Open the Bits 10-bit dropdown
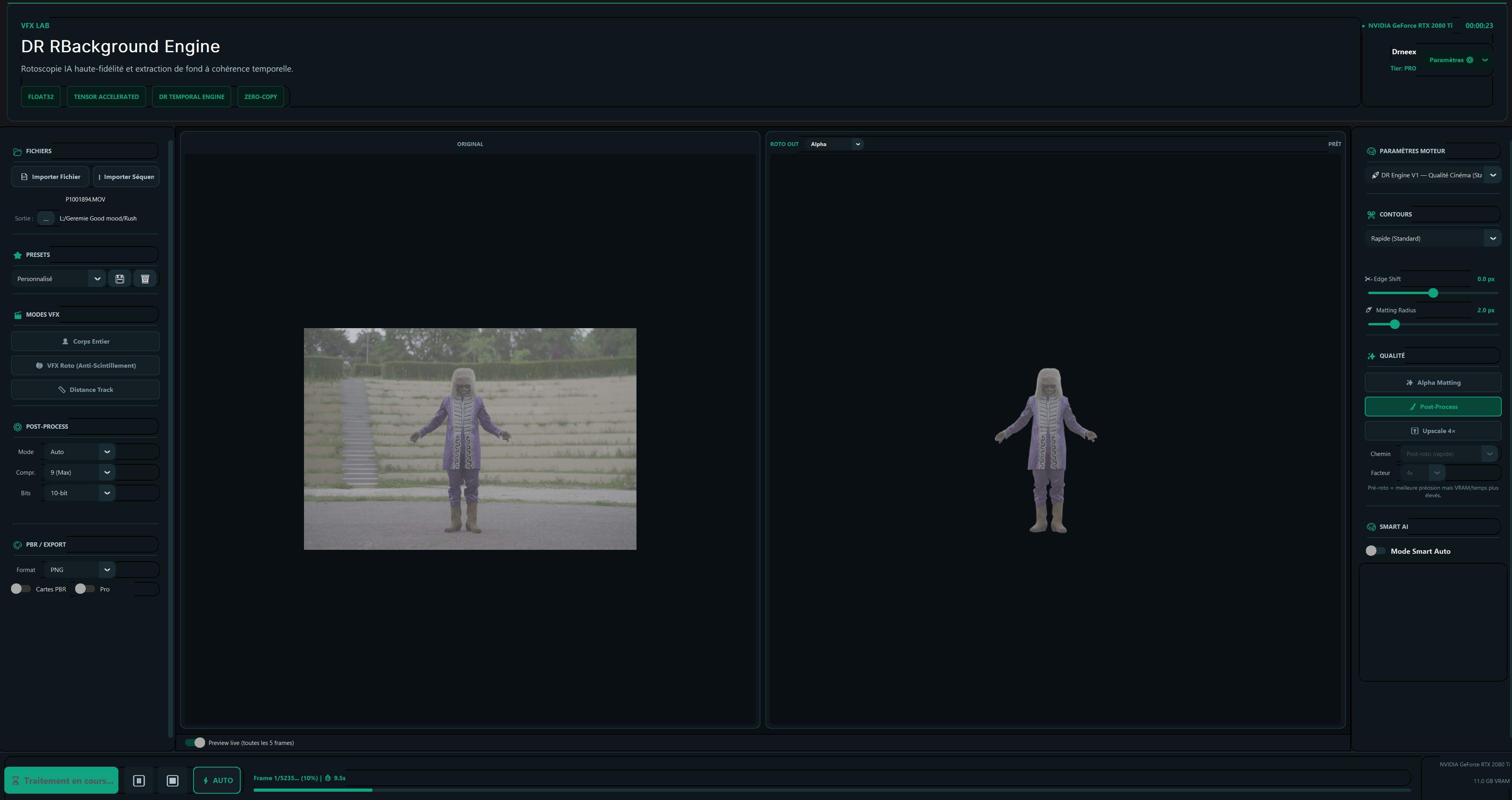 click(x=80, y=493)
